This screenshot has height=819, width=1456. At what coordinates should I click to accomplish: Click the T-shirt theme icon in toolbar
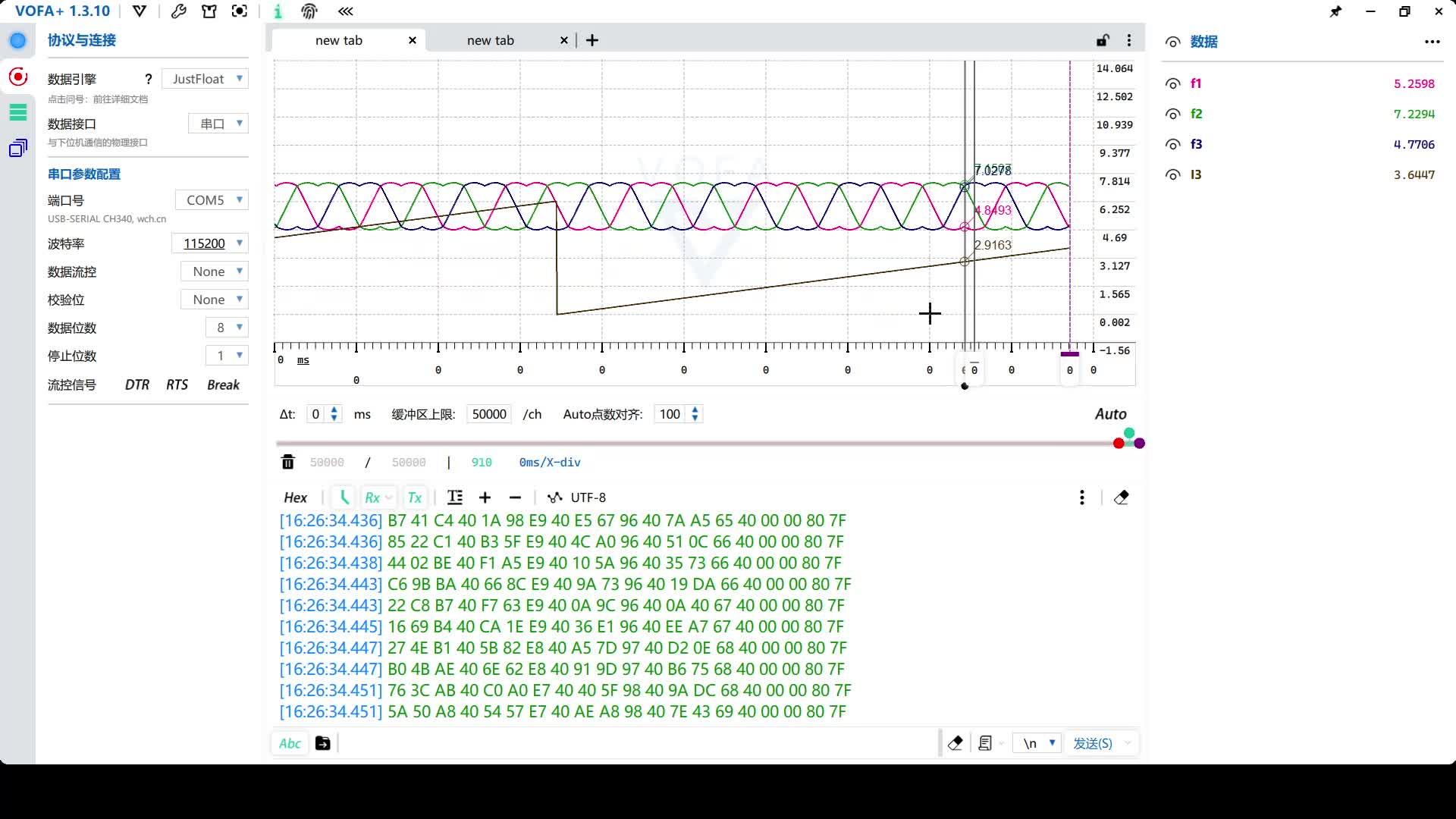[x=209, y=11]
